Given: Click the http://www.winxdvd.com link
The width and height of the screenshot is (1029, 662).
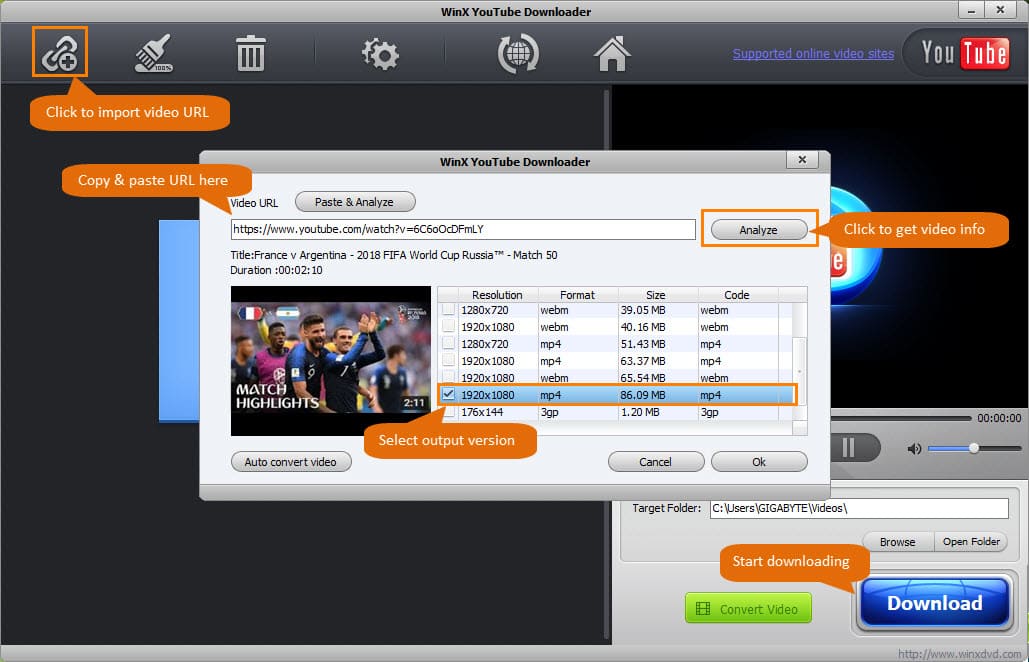Looking at the screenshot, I should tap(959, 654).
